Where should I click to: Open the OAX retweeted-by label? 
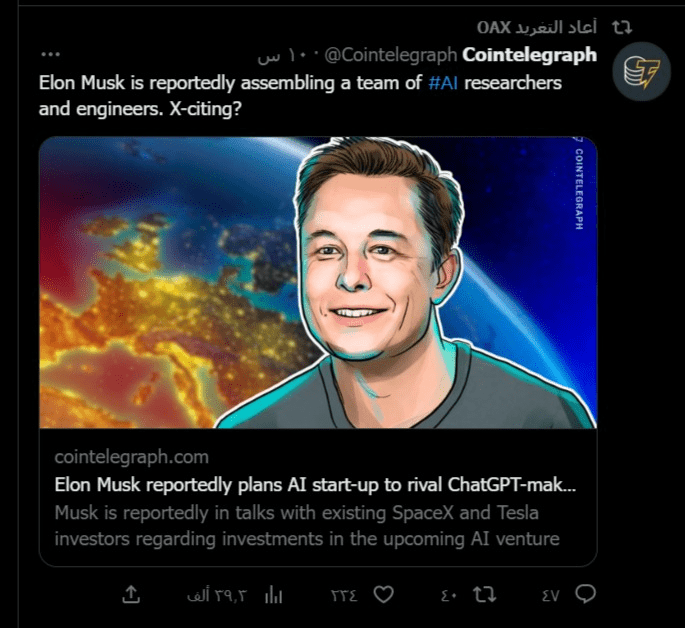pyautogui.click(x=536, y=28)
